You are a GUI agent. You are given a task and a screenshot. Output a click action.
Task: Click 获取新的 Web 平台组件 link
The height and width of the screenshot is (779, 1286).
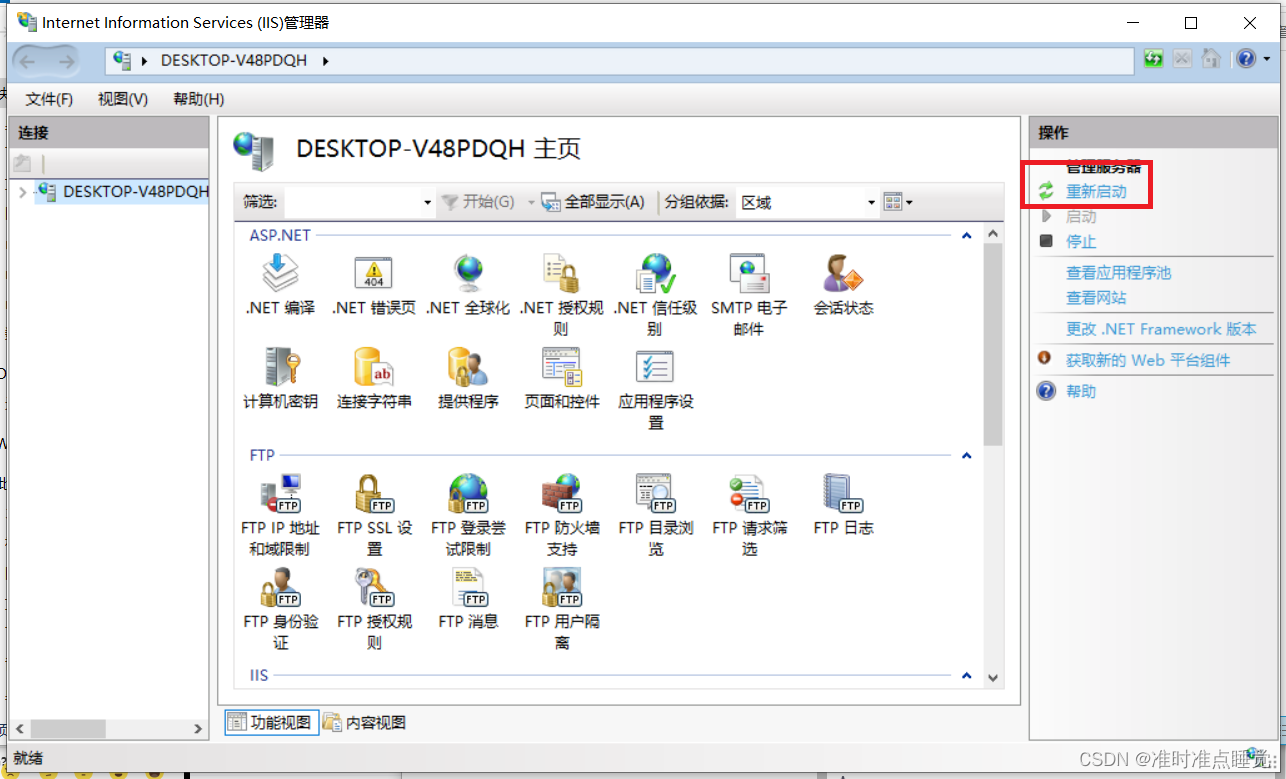coord(1148,360)
